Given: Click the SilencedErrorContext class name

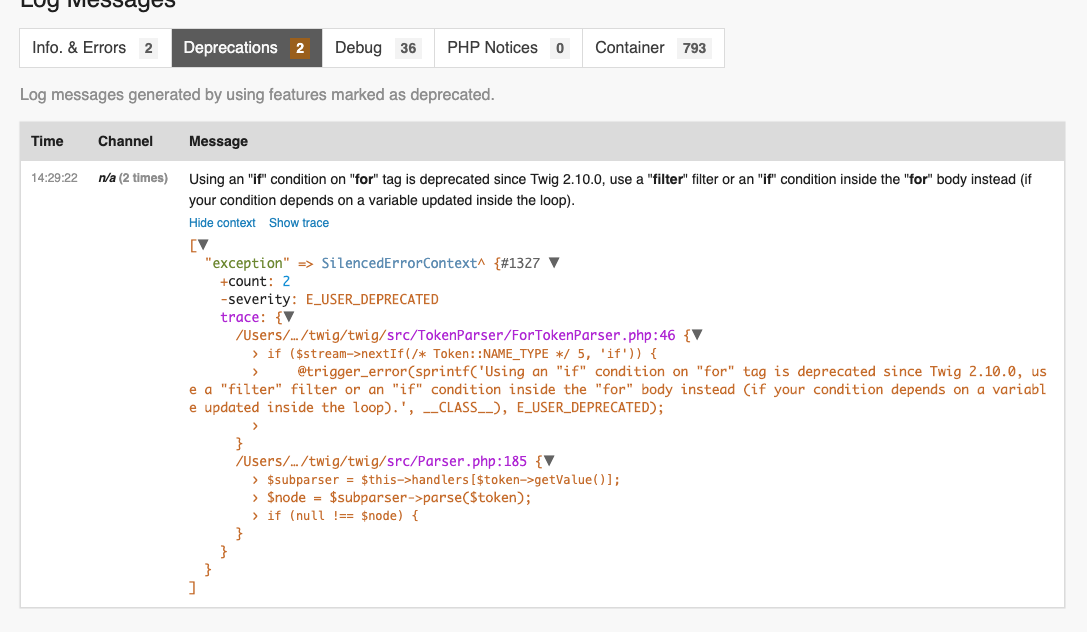Looking at the screenshot, I should click(x=399, y=263).
